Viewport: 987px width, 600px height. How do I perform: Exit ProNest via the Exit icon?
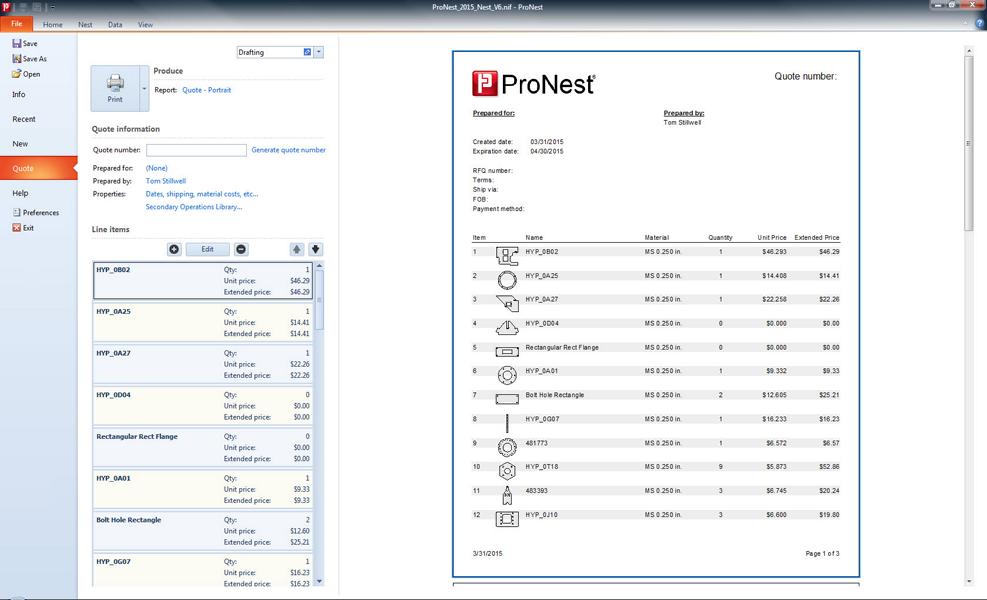pyautogui.click(x=16, y=228)
